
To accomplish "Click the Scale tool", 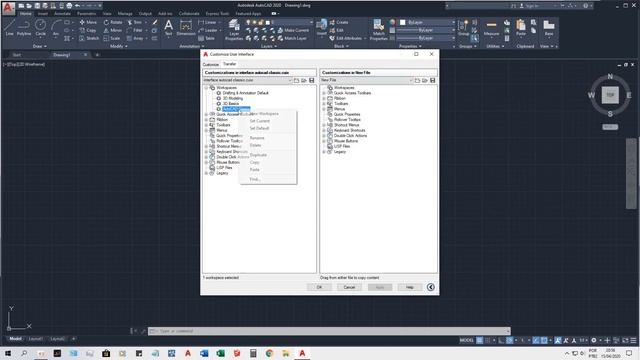I will [112, 38].
